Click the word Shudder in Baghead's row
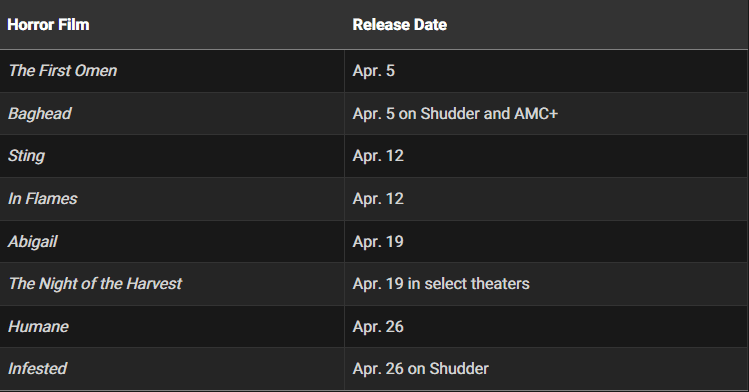749x392 pixels. coord(449,114)
